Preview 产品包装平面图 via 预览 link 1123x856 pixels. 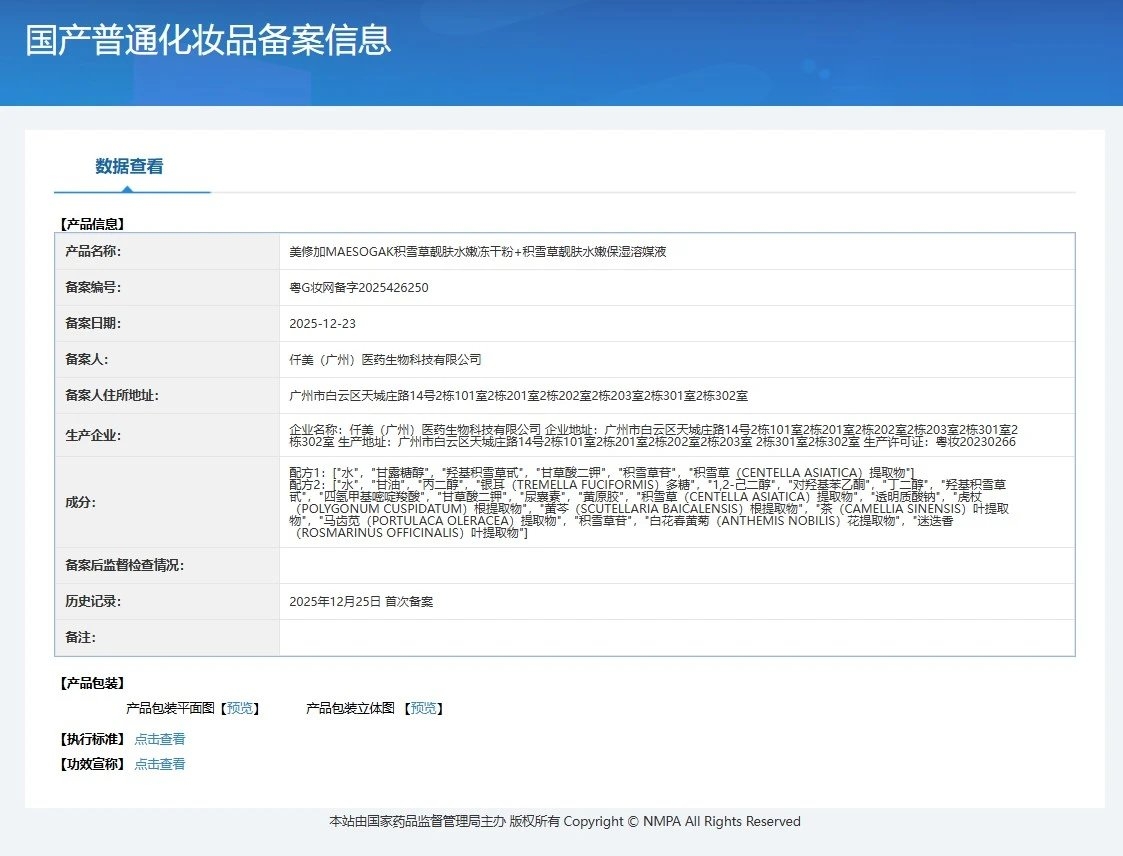click(239, 708)
